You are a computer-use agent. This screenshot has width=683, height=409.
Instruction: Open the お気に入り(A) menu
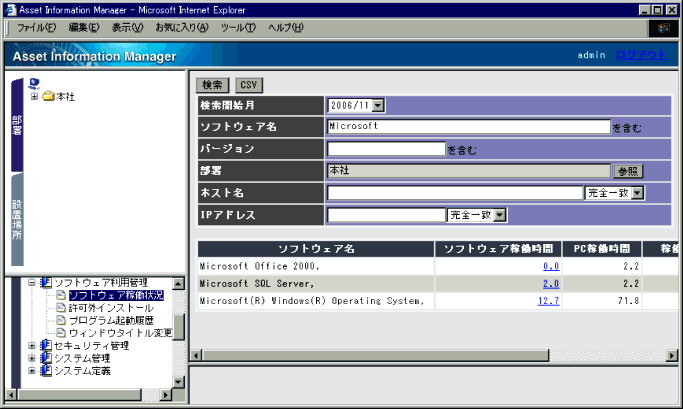click(x=181, y=27)
